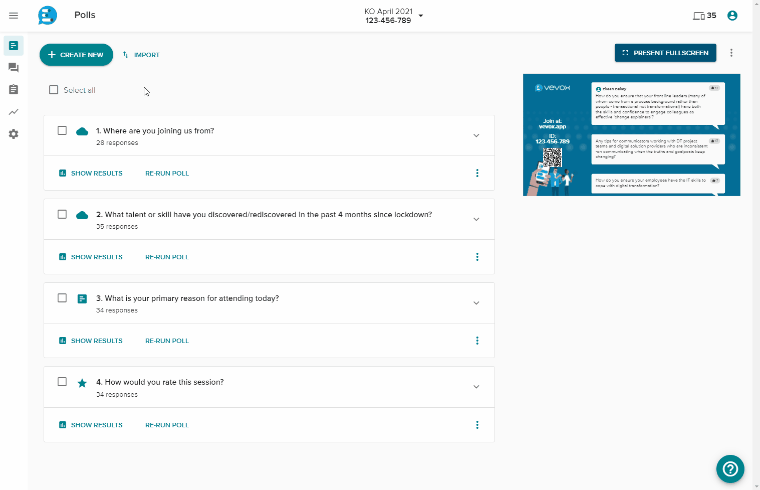Click the '28 responses' text
The height and width of the screenshot is (490, 760).
click(x=117, y=143)
